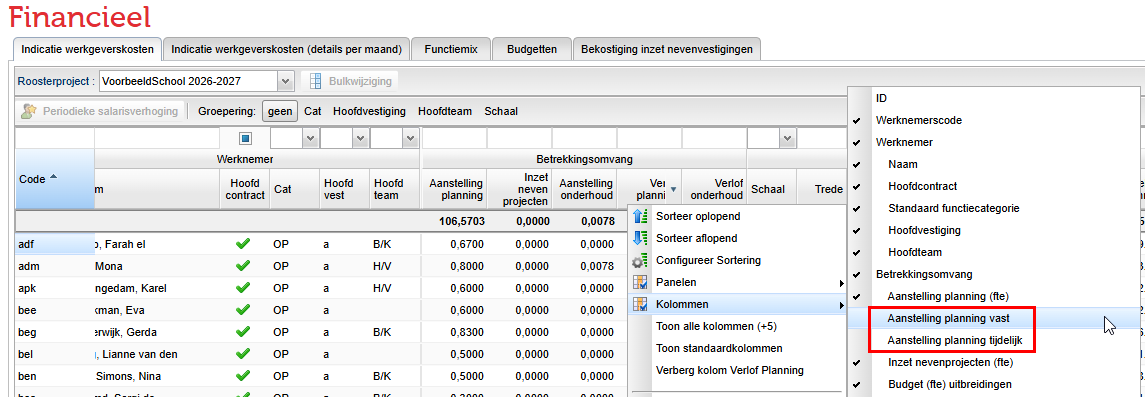Open Configureer Sortering gear icon
The image size is (1145, 397).
(x=640, y=261)
